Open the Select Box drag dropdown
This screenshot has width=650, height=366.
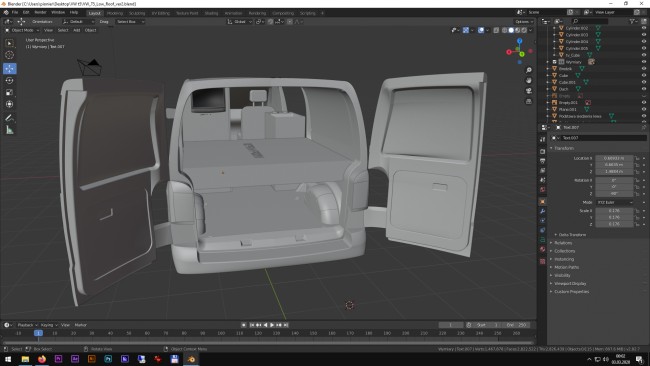point(130,22)
